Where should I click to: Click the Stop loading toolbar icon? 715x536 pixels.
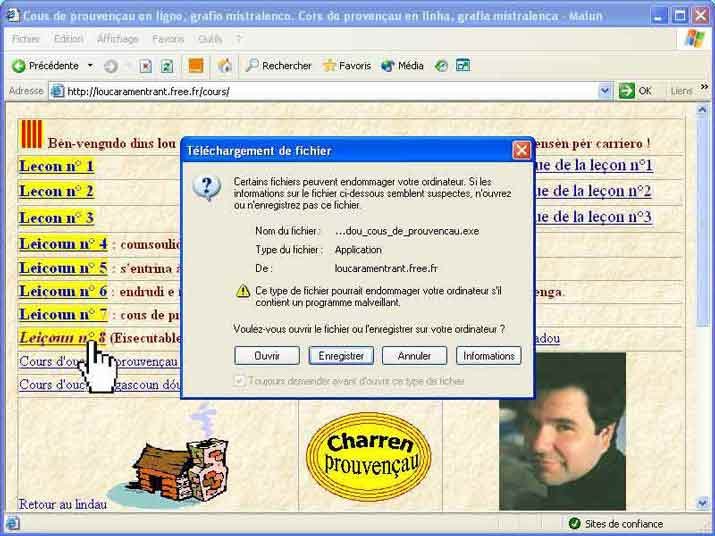[x=145, y=66]
